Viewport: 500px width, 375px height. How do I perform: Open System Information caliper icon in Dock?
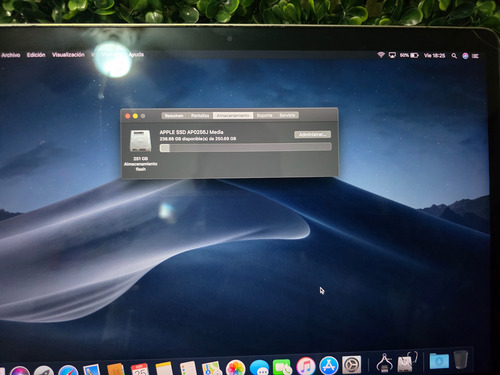coord(384,363)
